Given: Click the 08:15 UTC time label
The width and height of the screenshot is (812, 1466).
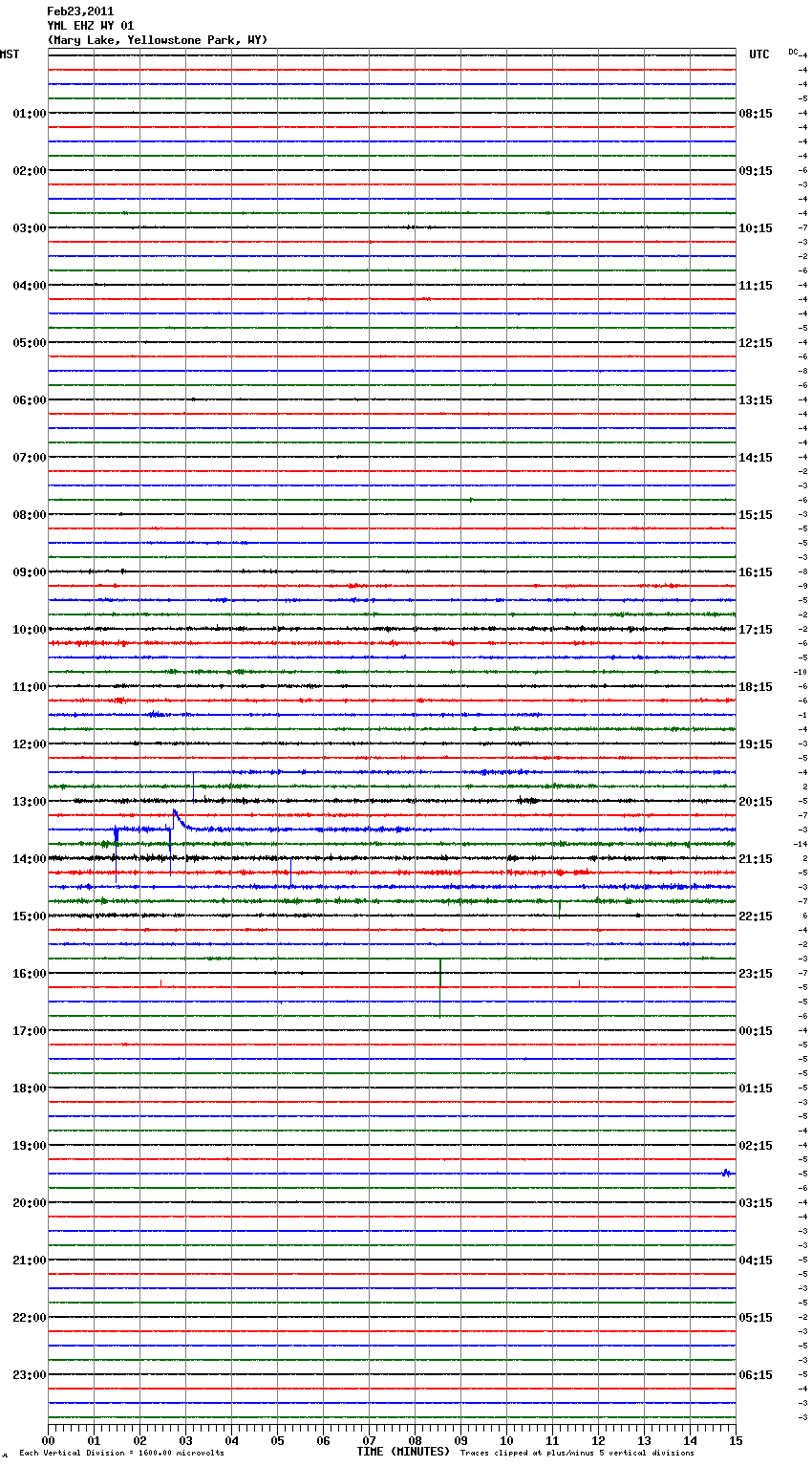Looking at the screenshot, I should (756, 114).
